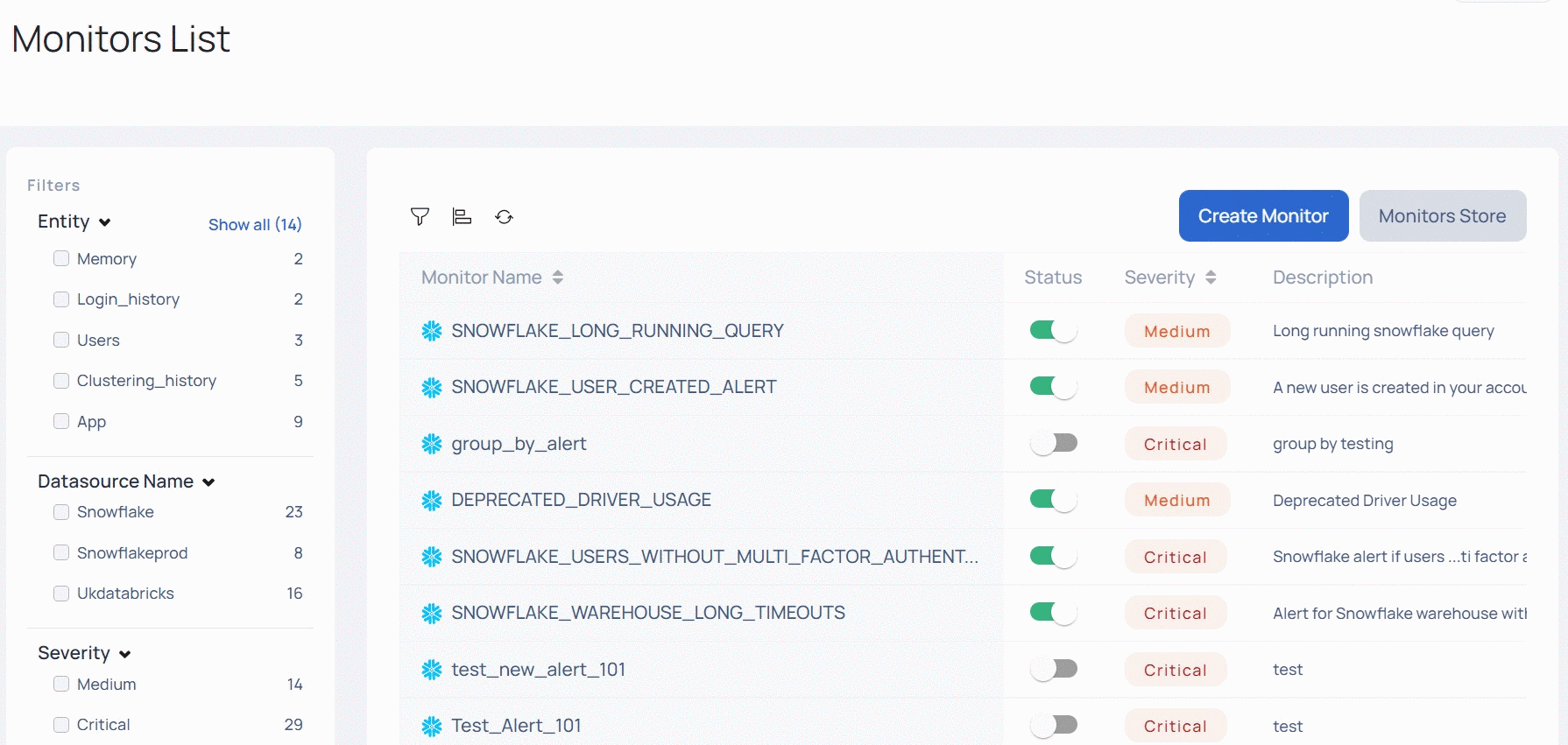The height and width of the screenshot is (745, 1568).
Task: Click the Description column header
Action: 1323,278
